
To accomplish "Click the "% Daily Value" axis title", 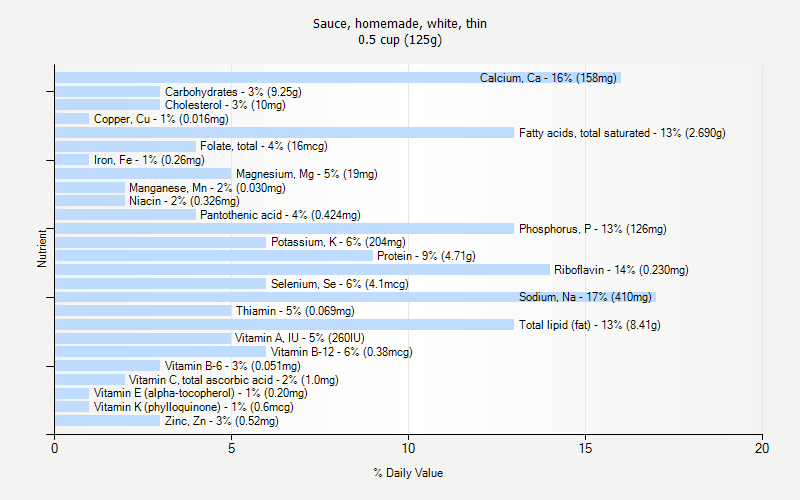I will [x=408, y=473].
